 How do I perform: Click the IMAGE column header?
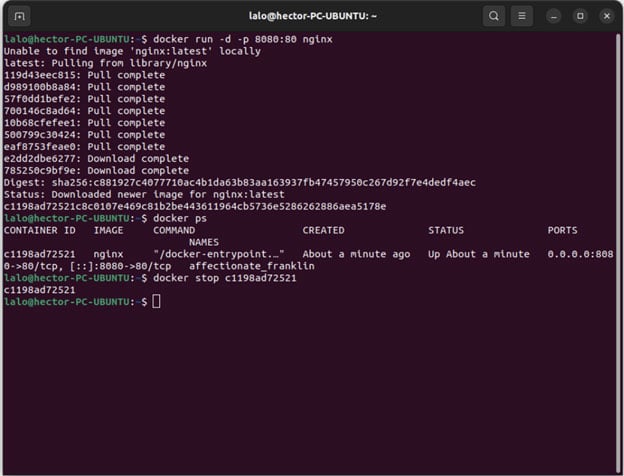(108, 230)
